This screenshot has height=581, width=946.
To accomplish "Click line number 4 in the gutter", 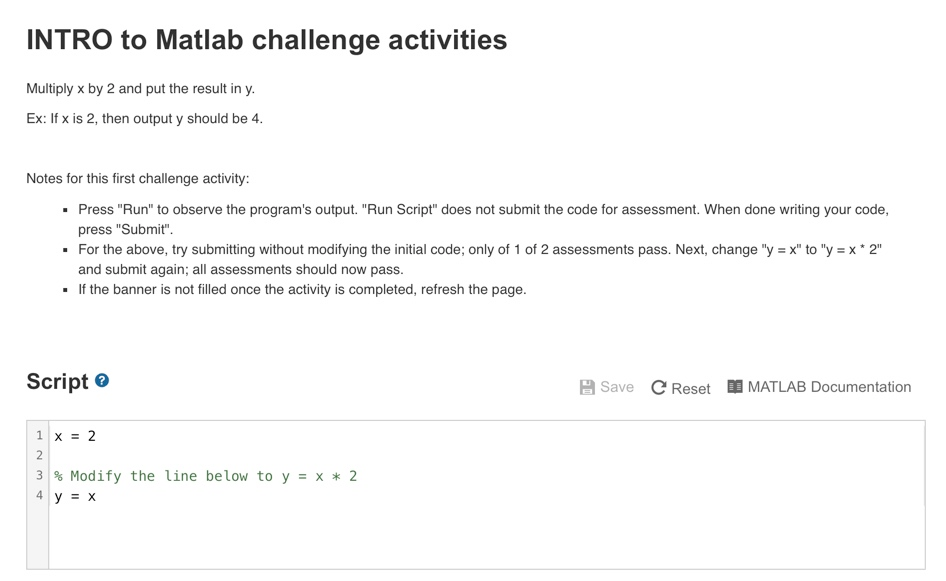I will tap(38, 496).
